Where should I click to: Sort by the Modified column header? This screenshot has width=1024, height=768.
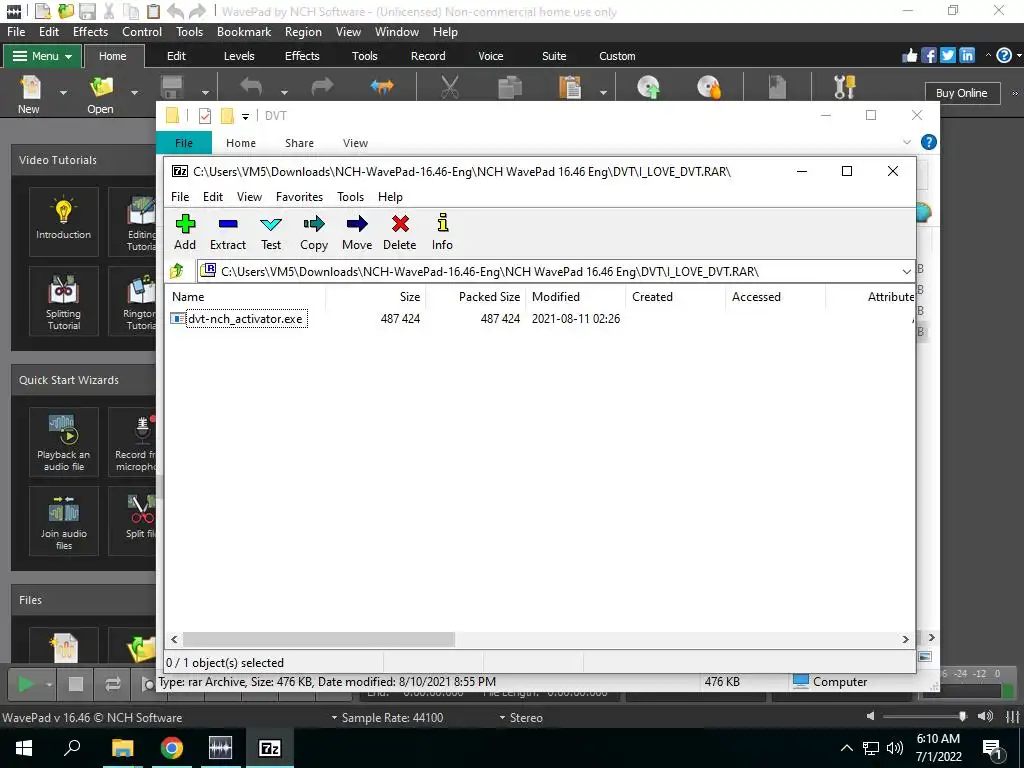pyautogui.click(x=575, y=296)
